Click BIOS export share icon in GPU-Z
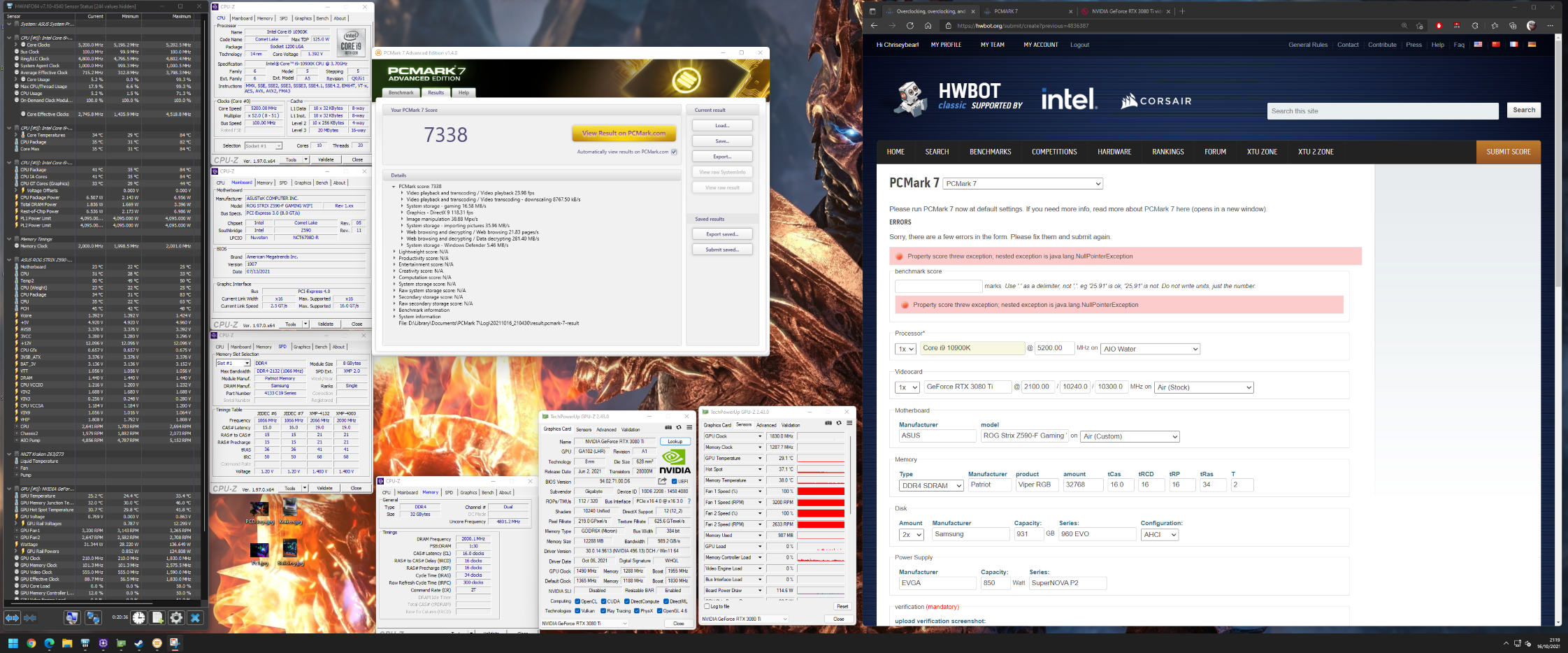The image size is (1568, 653). [662, 481]
